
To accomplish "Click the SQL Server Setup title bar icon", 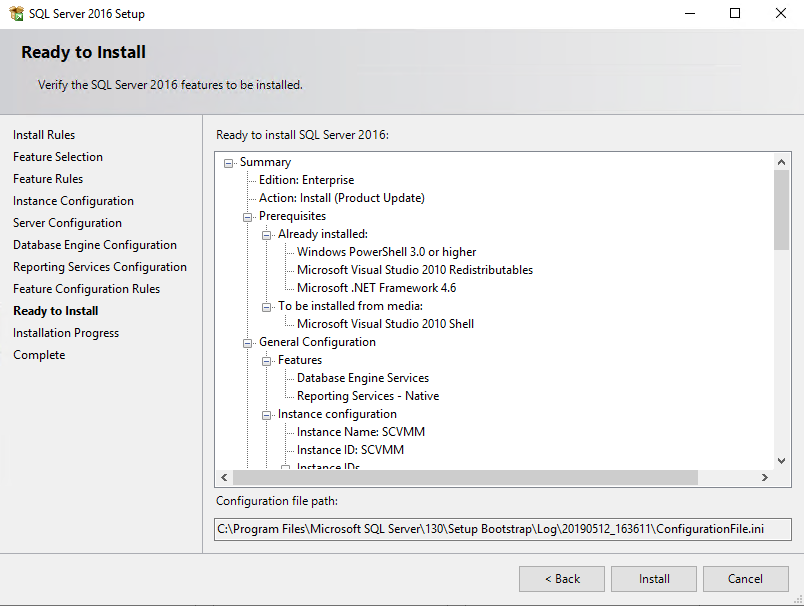I will click(16, 13).
